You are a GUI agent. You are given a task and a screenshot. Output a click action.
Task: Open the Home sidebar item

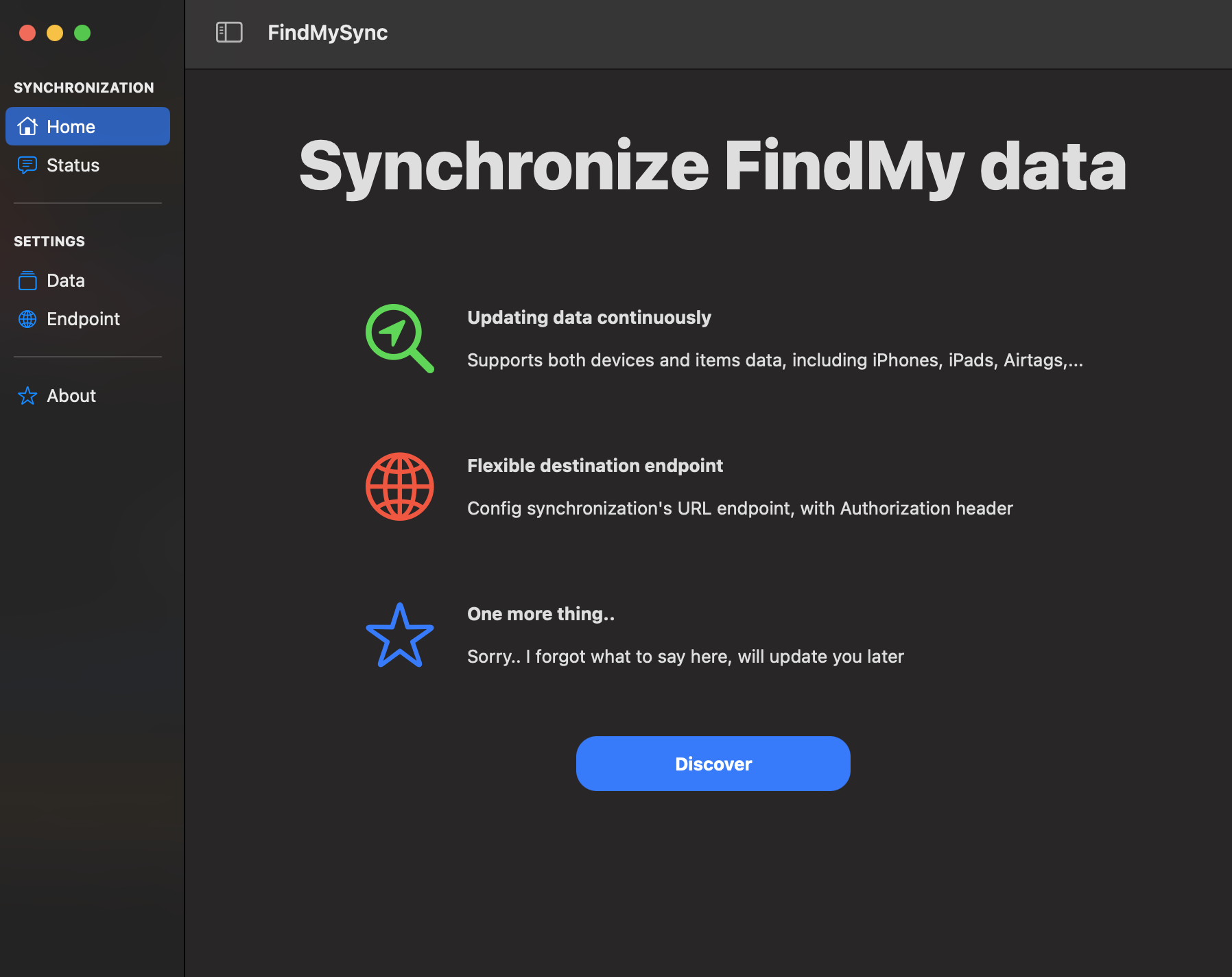click(88, 126)
